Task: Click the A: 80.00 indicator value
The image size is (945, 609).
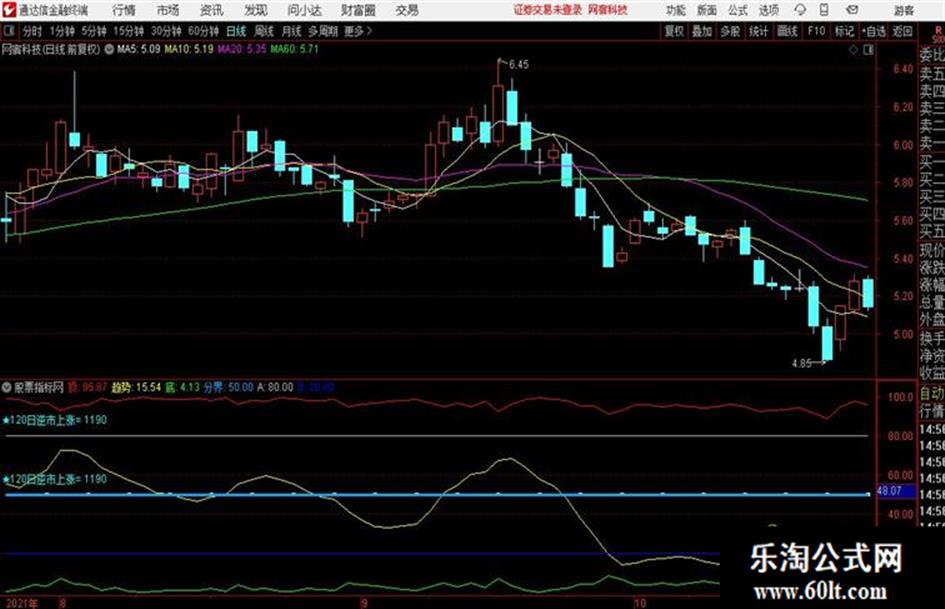Action: 275,387
